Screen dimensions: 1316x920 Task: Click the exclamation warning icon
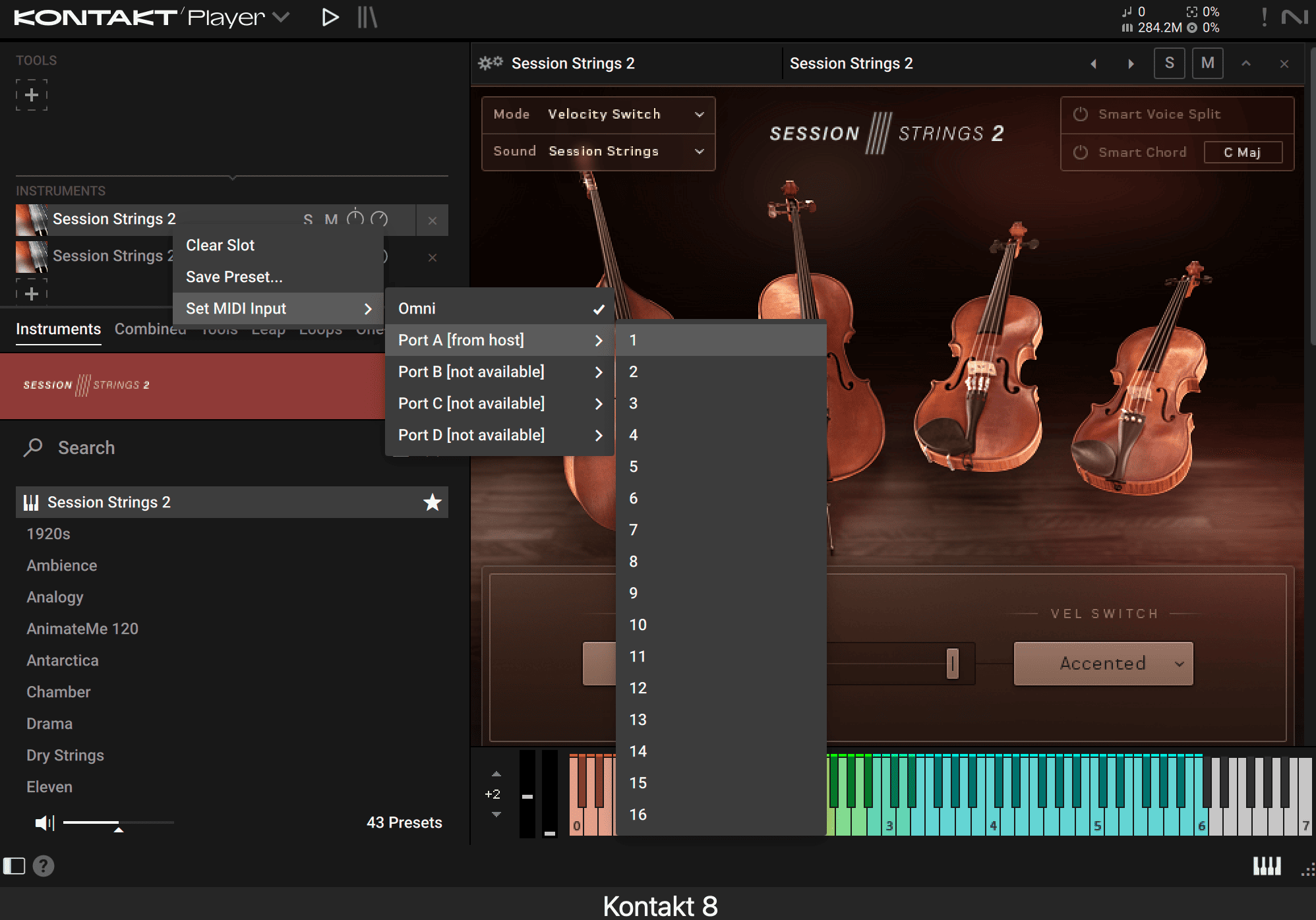[x=1264, y=17]
